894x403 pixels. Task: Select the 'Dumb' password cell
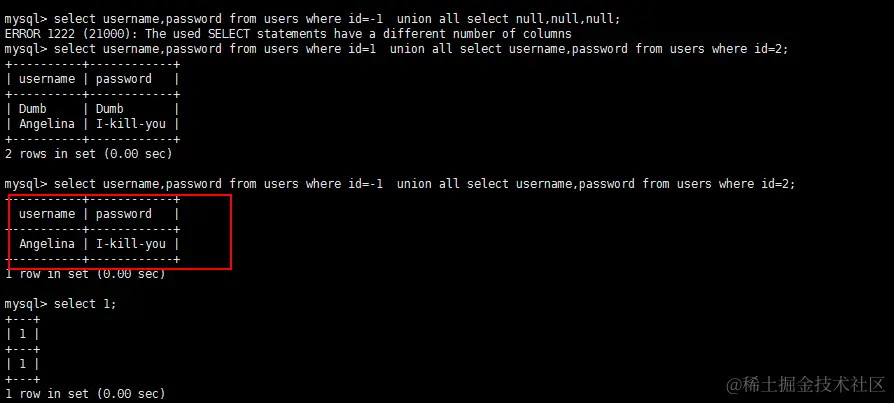[x=109, y=108]
